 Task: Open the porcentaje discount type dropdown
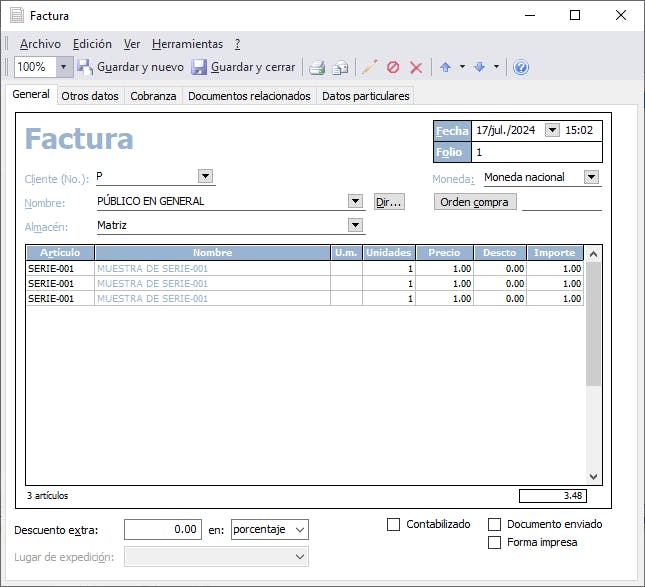(x=300, y=529)
